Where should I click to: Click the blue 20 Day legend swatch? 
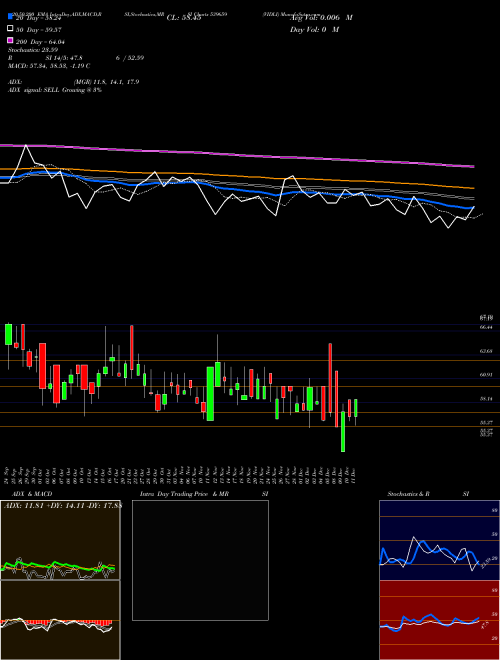(x=11, y=17)
